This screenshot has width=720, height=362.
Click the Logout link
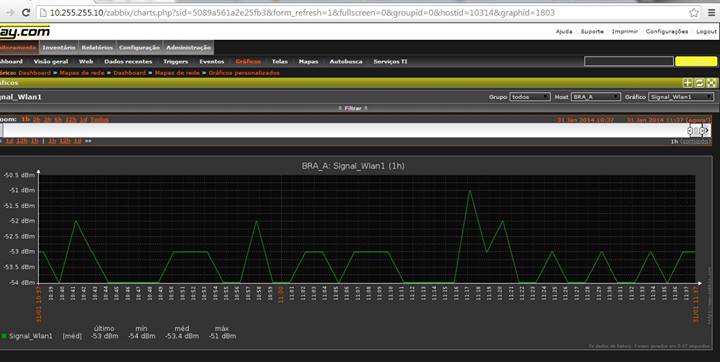(x=706, y=32)
